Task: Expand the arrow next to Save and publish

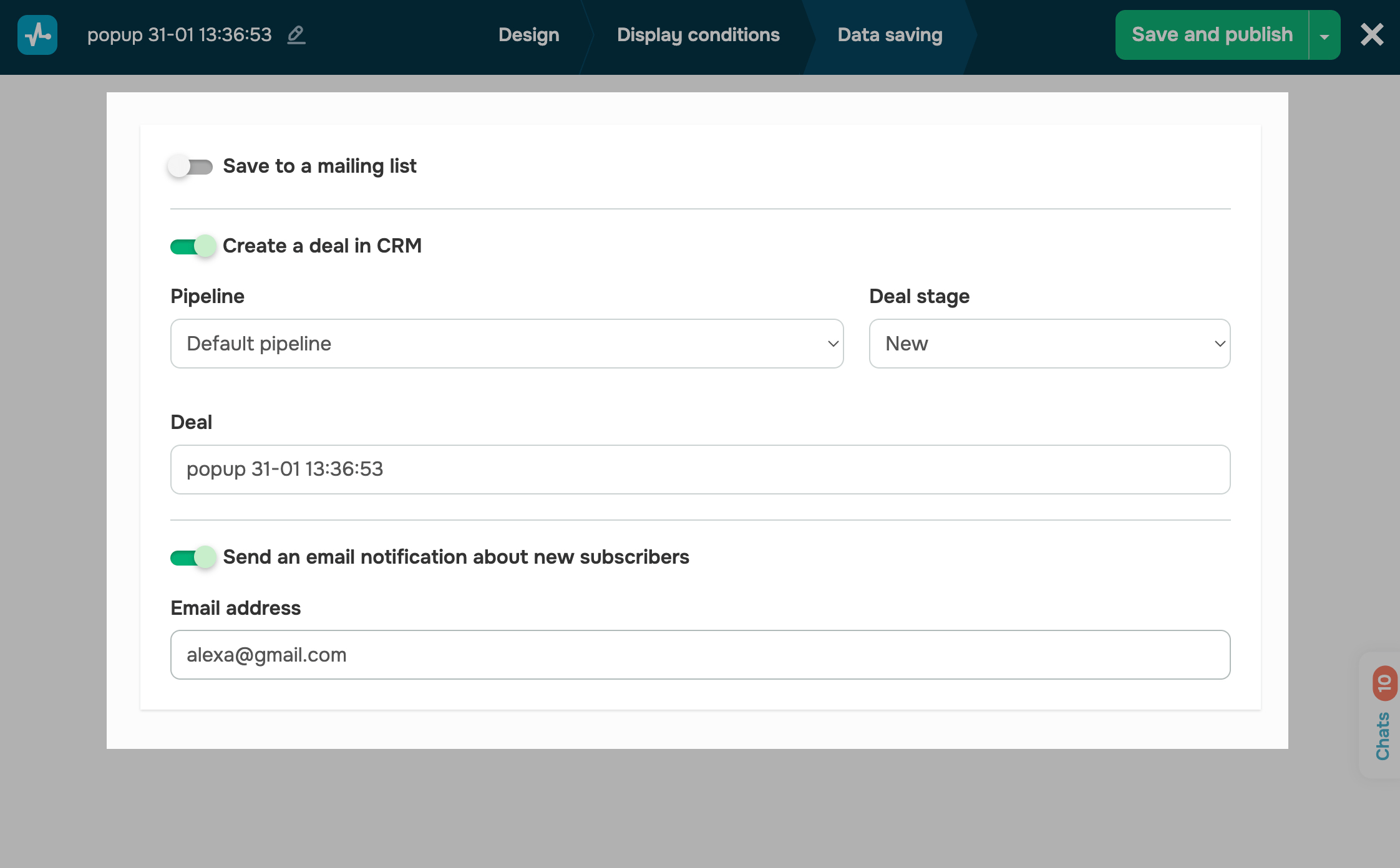Action: pyautogui.click(x=1324, y=35)
